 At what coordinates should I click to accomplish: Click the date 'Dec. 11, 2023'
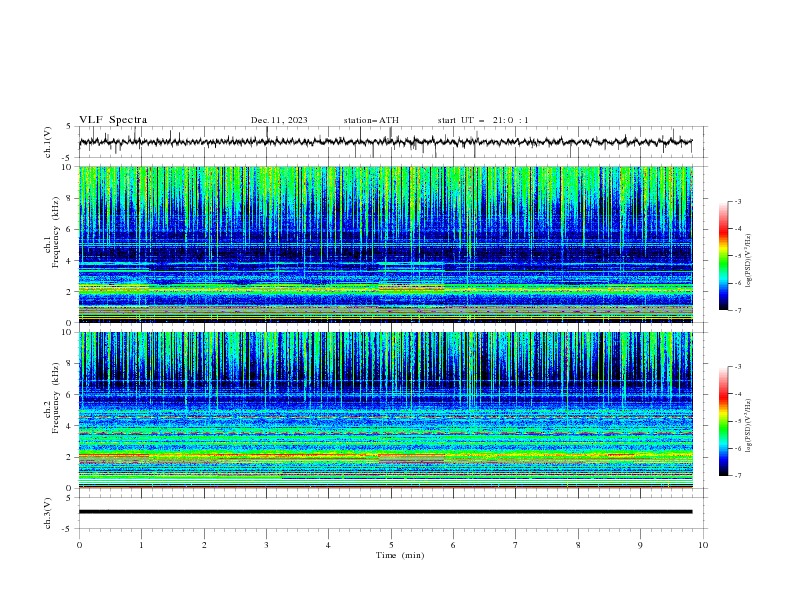click(279, 120)
